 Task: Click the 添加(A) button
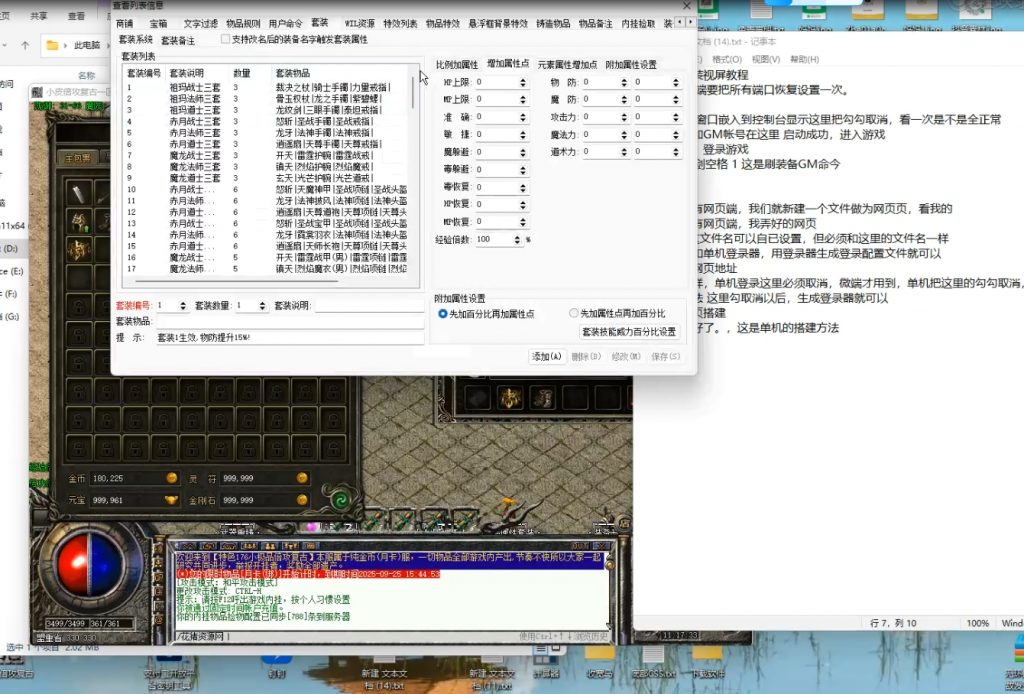tap(547, 356)
